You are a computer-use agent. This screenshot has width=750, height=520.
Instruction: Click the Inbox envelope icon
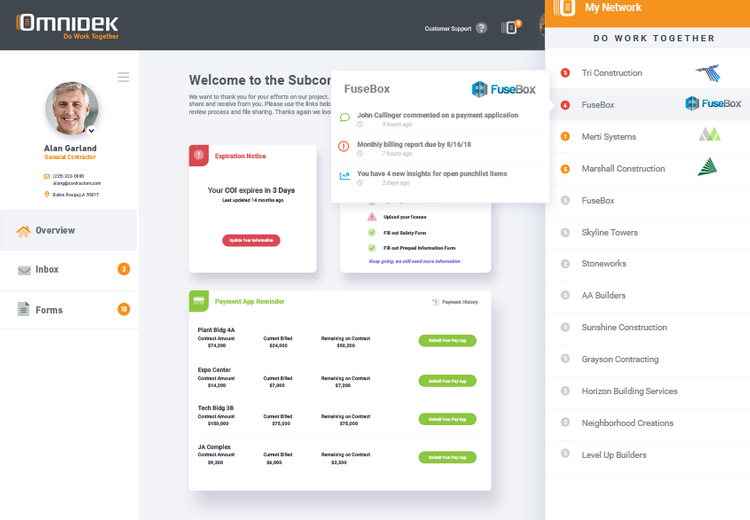pyautogui.click(x=24, y=270)
